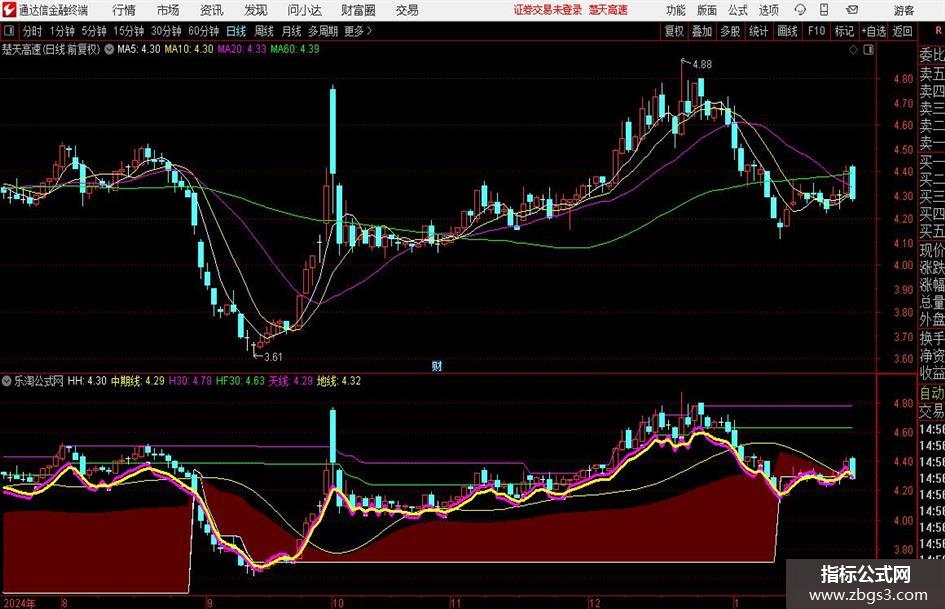Open the 资讯 menu
The width and height of the screenshot is (945, 609).
[x=212, y=10]
